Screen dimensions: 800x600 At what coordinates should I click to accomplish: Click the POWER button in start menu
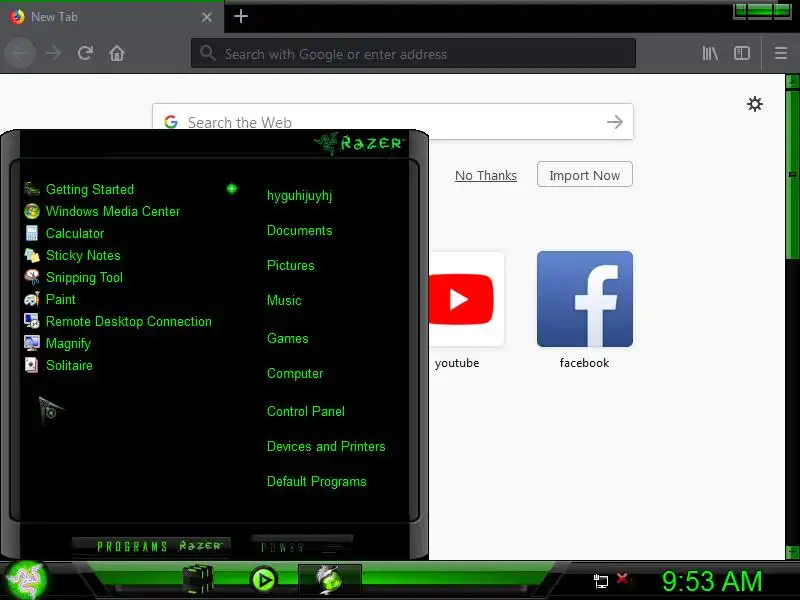(302, 546)
